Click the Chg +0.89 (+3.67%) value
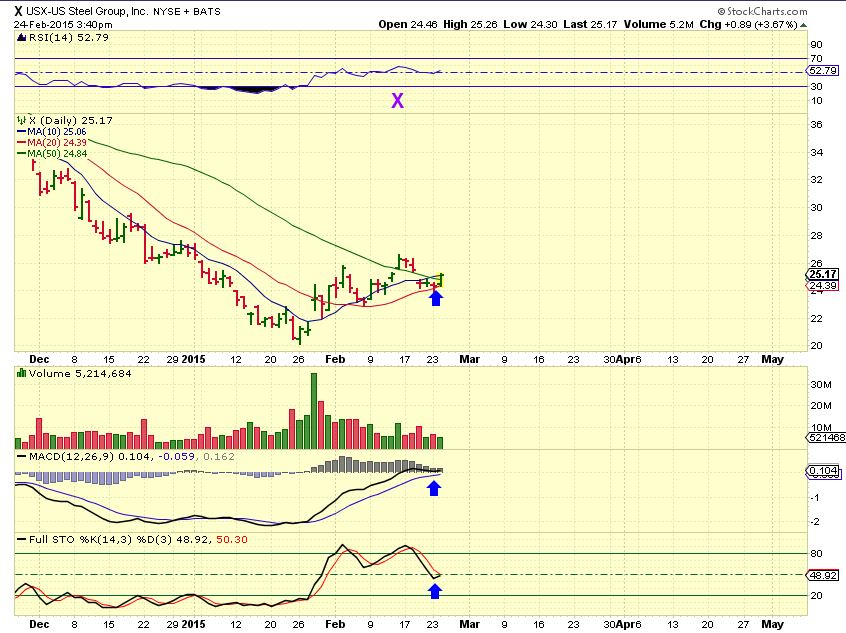The height and width of the screenshot is (633, 846). point(749,24)
